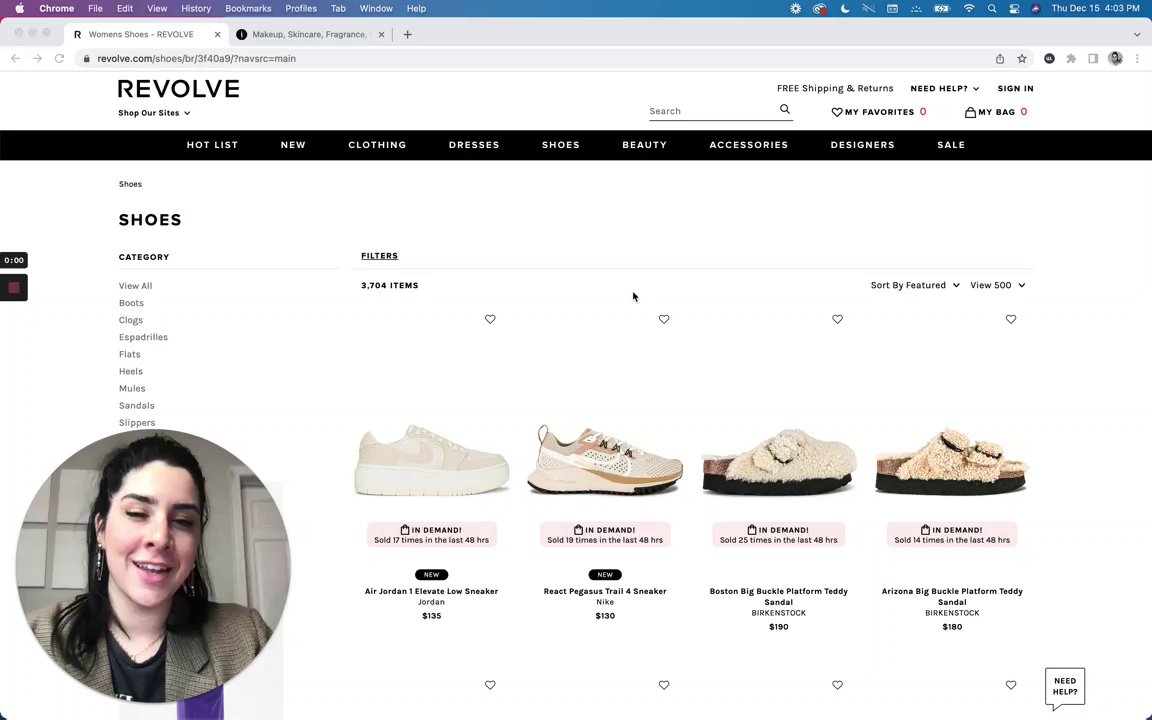Expand the tab search chevron in Chrome

pos(1137,35)
